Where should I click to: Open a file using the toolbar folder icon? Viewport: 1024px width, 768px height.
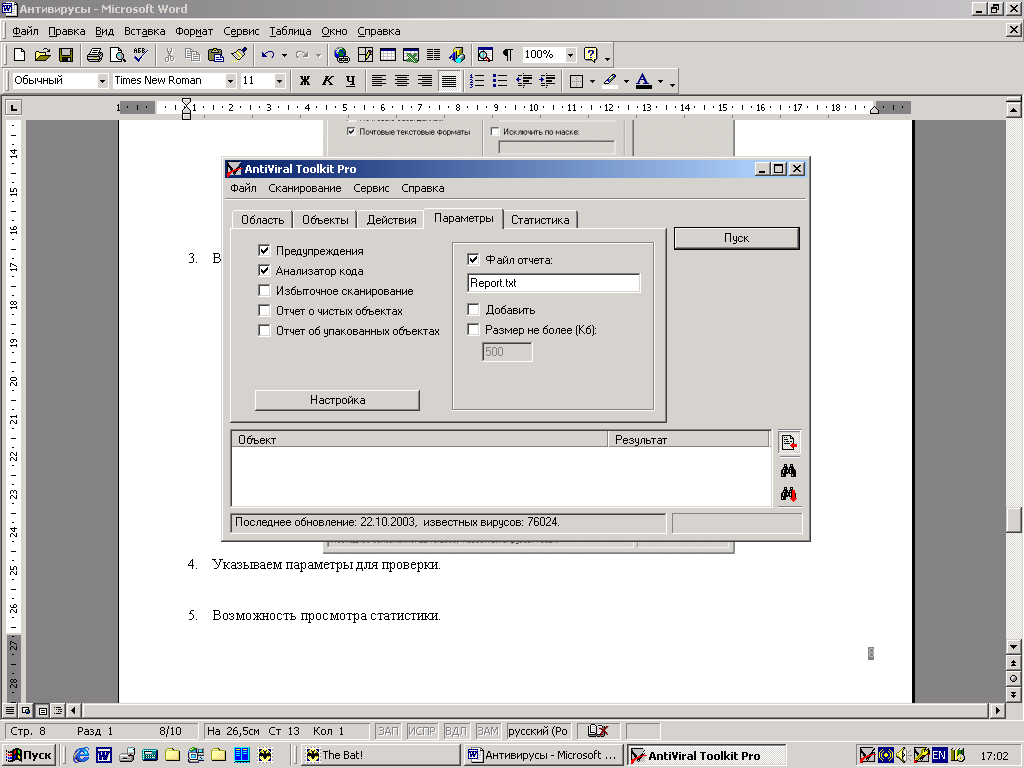pyautogui.click(x=42, y=55)
